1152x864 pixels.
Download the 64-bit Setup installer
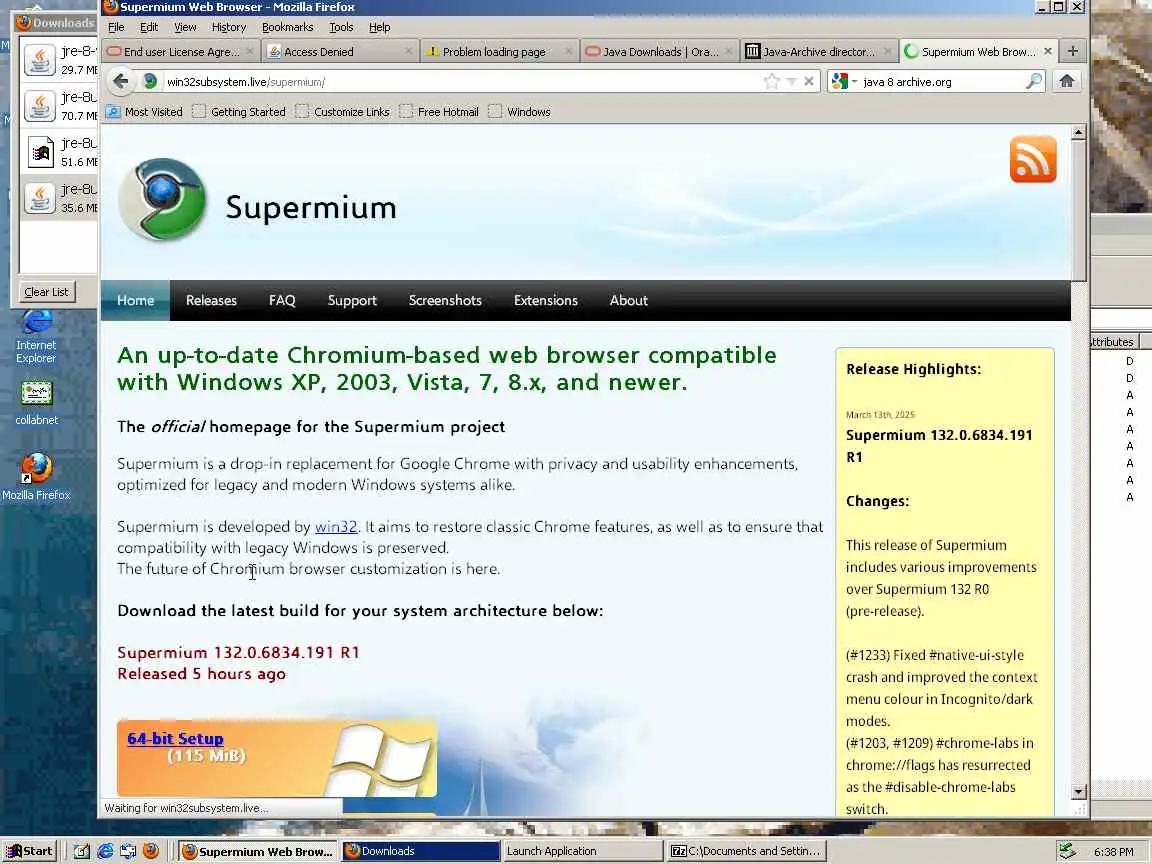(x=175, y=738)
